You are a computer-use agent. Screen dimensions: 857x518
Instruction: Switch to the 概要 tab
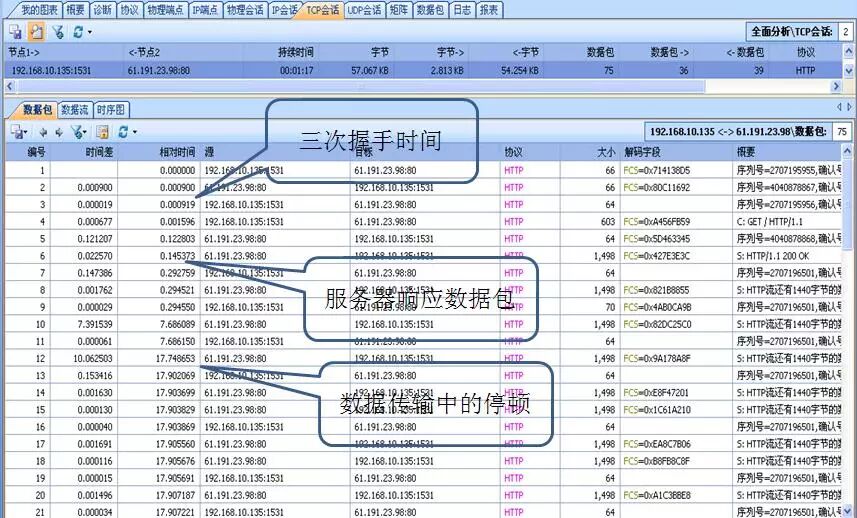click(x=75, y=10)
